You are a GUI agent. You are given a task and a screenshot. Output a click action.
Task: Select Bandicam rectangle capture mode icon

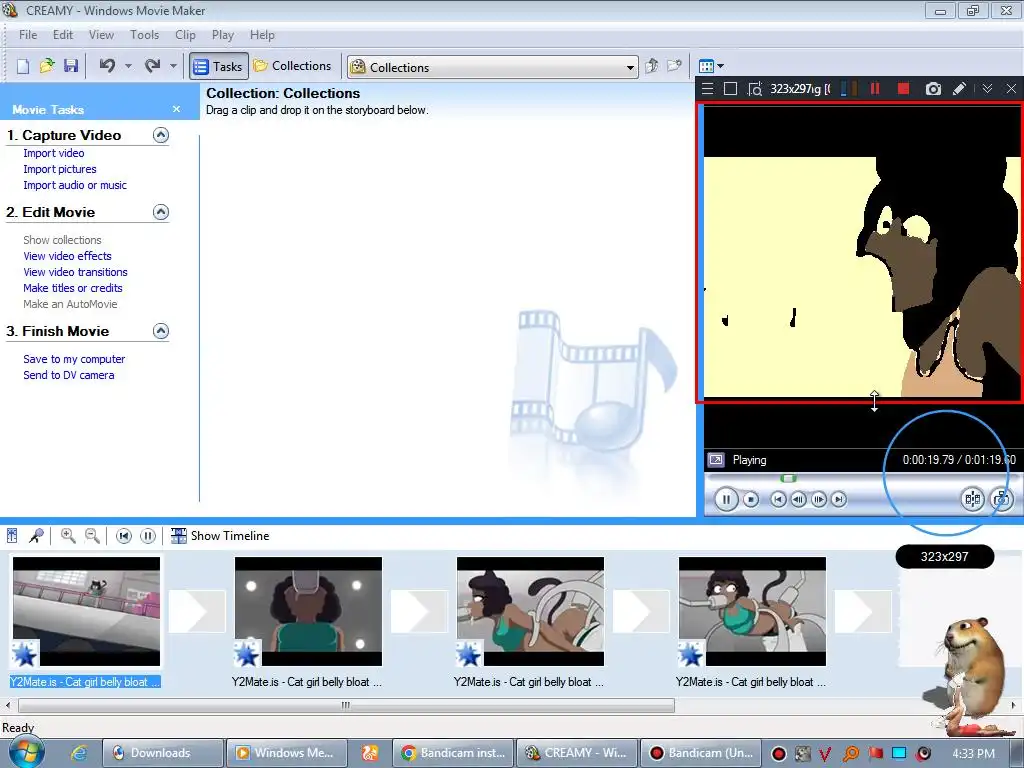click(x=731, y=89)
